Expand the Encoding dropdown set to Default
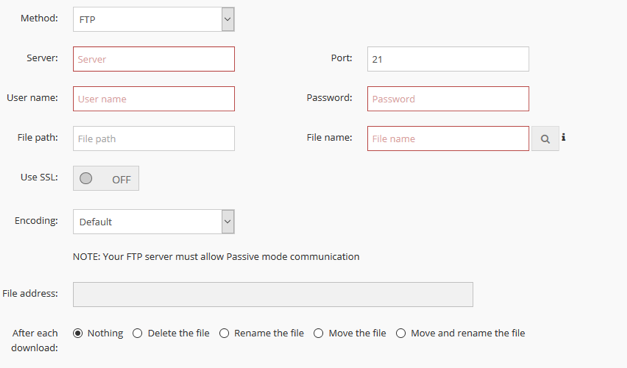The image size is (627, 368). click(154, 222)
